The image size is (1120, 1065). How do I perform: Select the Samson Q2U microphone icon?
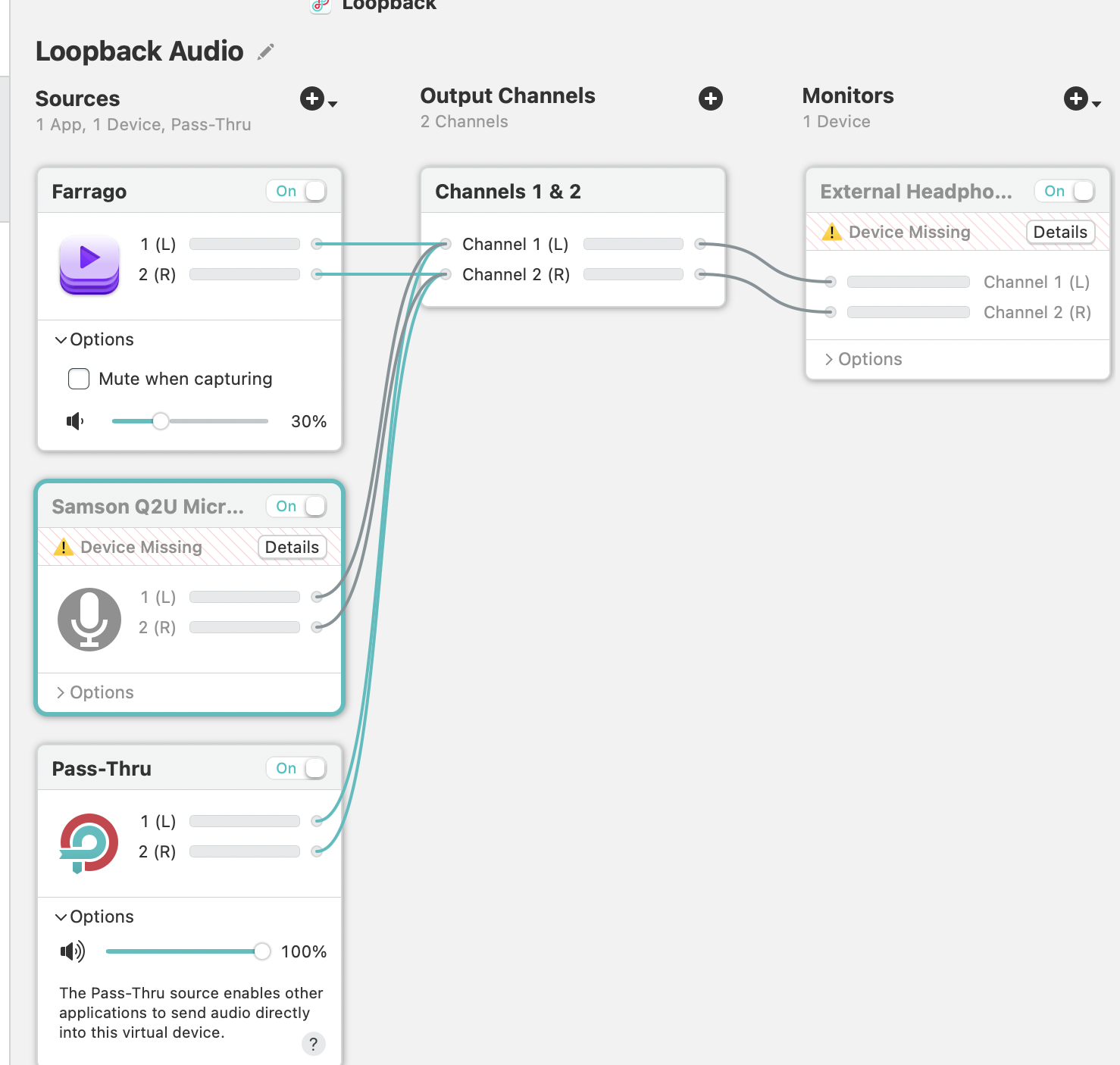[89, 619]
